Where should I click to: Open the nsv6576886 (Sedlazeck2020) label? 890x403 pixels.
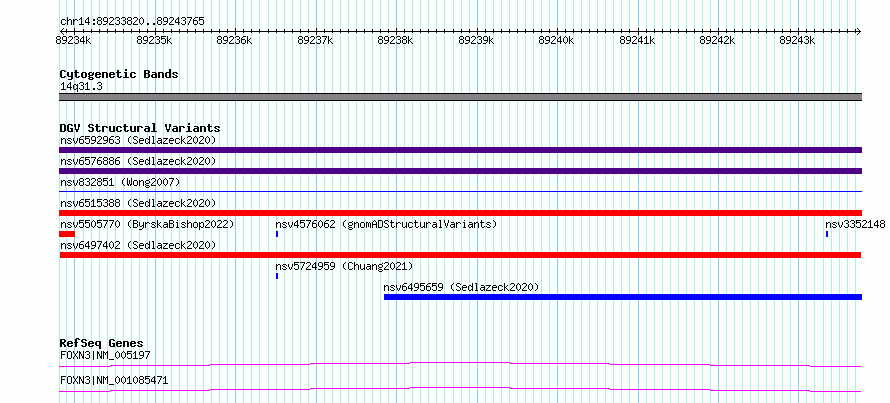138,161
